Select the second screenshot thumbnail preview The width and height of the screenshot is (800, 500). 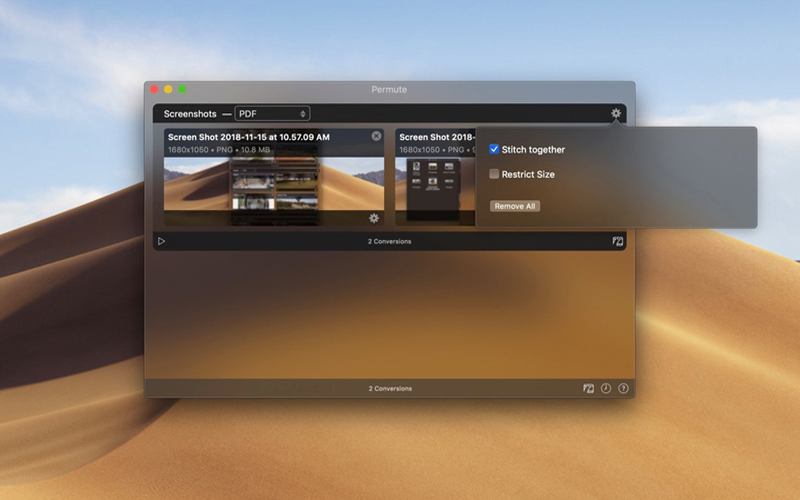click(x=435, y=184)
